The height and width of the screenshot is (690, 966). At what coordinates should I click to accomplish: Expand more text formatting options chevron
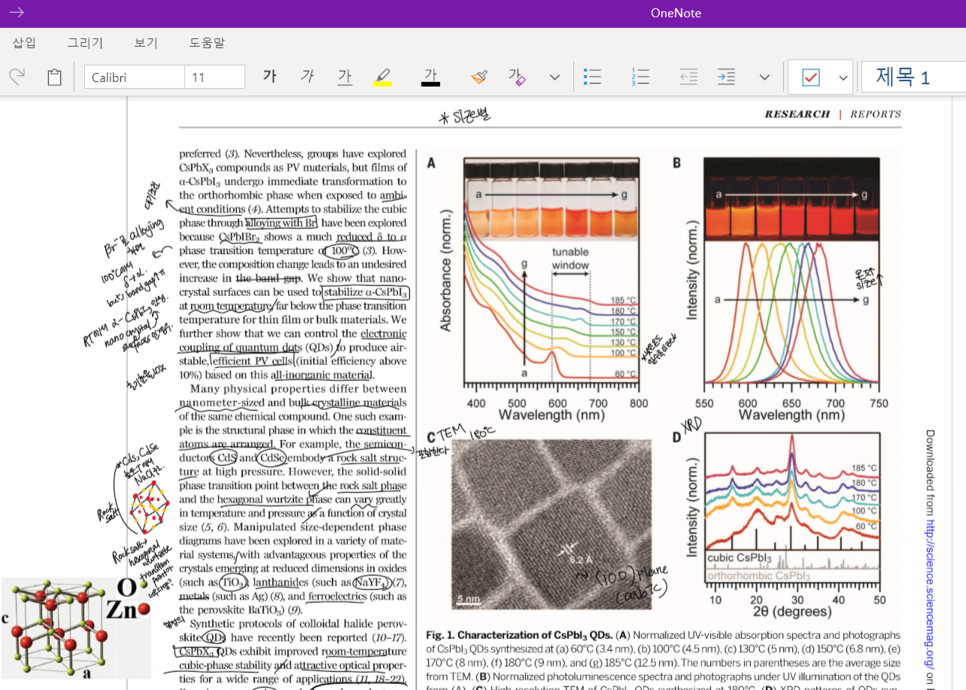coord(554,78)
